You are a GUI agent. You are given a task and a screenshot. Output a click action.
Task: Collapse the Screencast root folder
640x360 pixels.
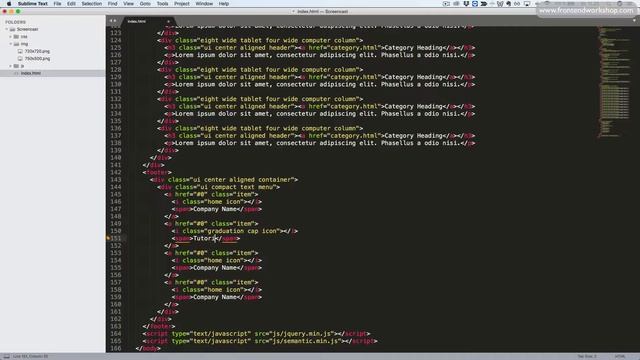7,29
